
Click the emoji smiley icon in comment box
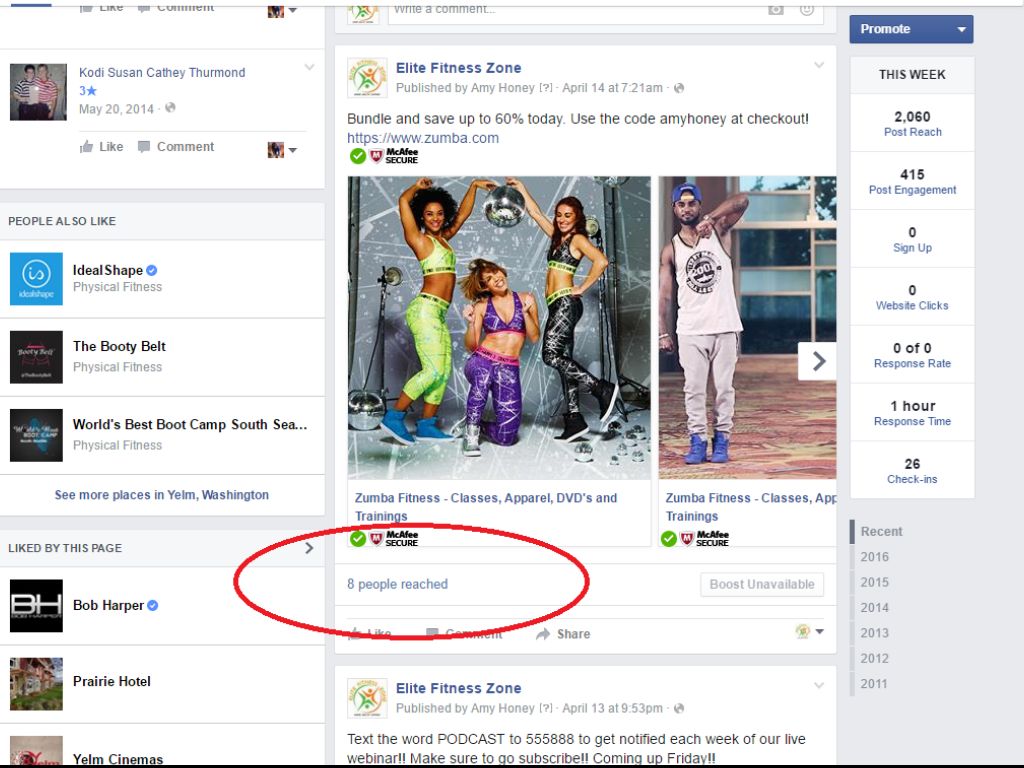[x=807, y=9]
